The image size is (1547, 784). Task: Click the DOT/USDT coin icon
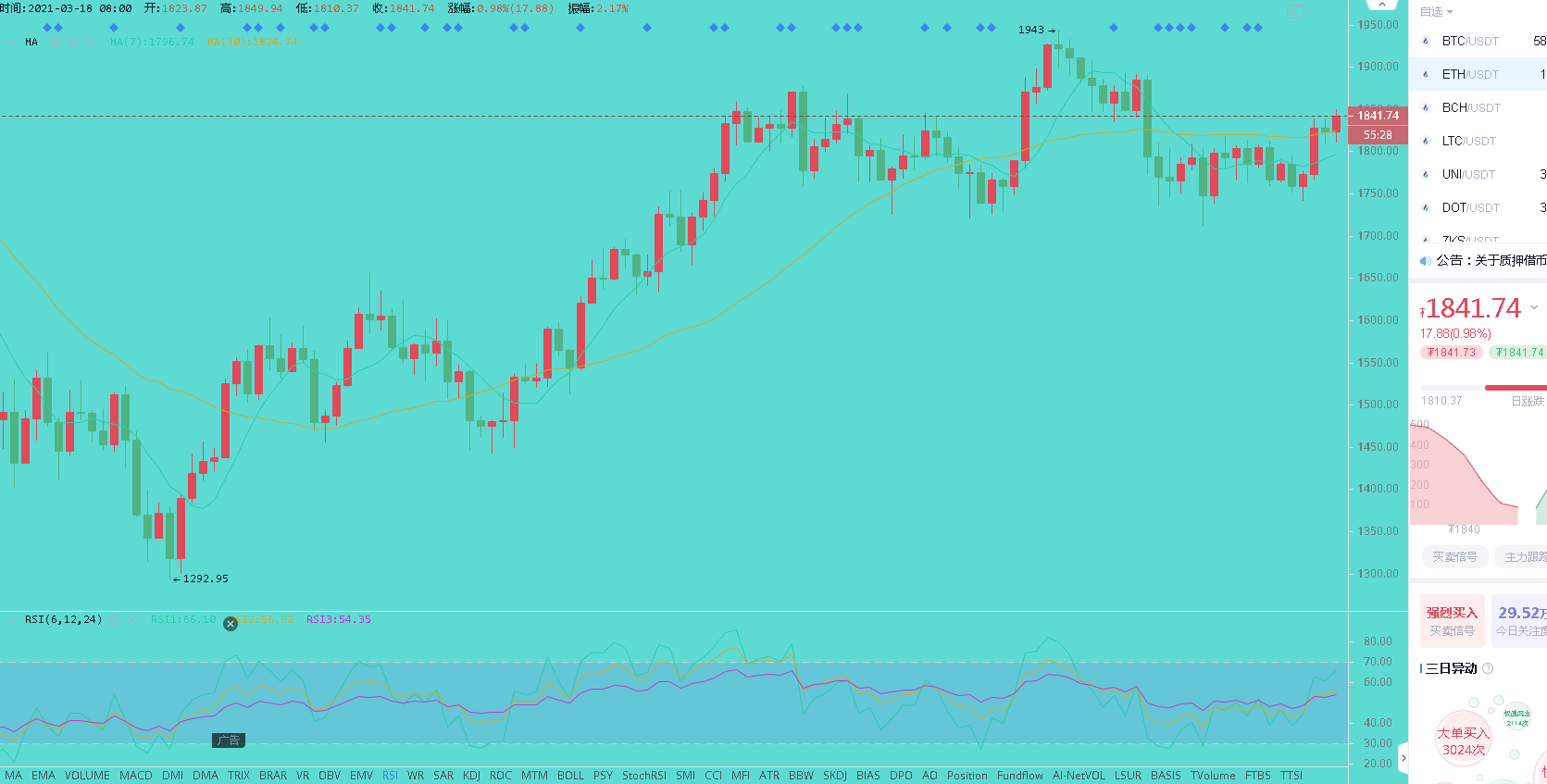1426,207
